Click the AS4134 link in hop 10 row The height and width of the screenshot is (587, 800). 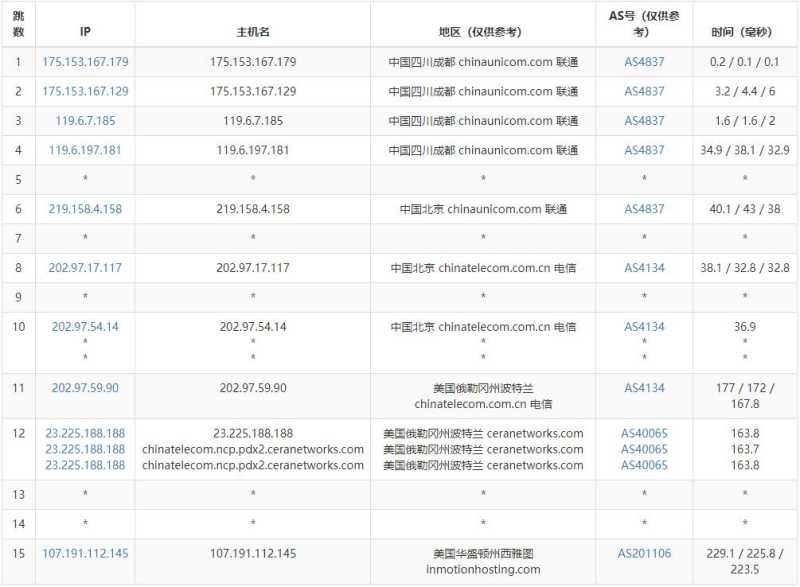tap(644, 327)
